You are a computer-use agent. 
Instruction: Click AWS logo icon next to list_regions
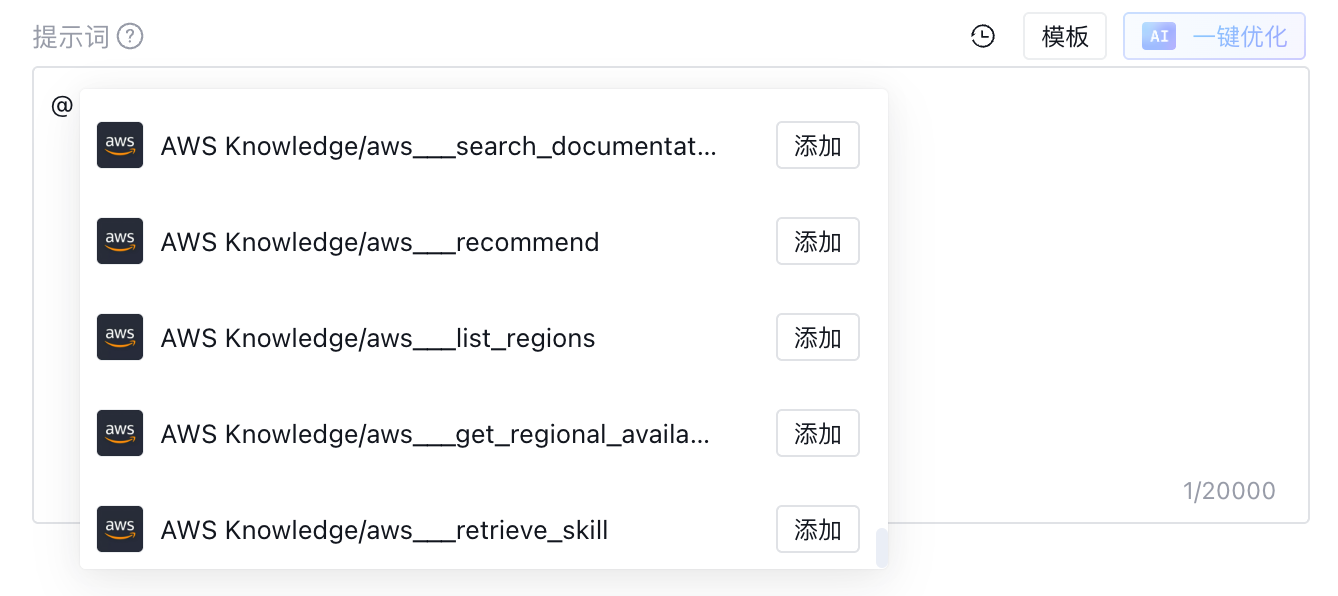[x=120, y=338]
